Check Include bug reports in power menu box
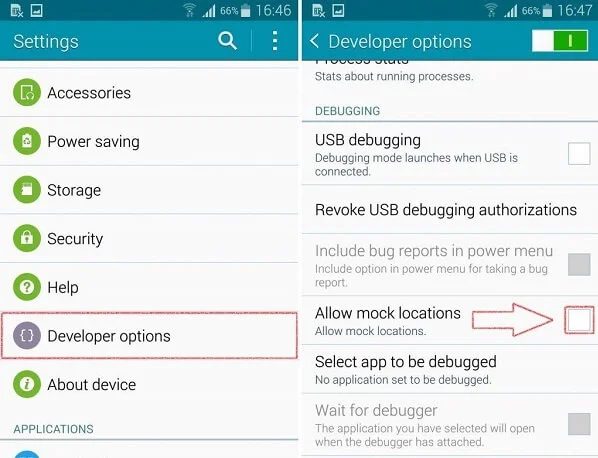 point(579,264)
